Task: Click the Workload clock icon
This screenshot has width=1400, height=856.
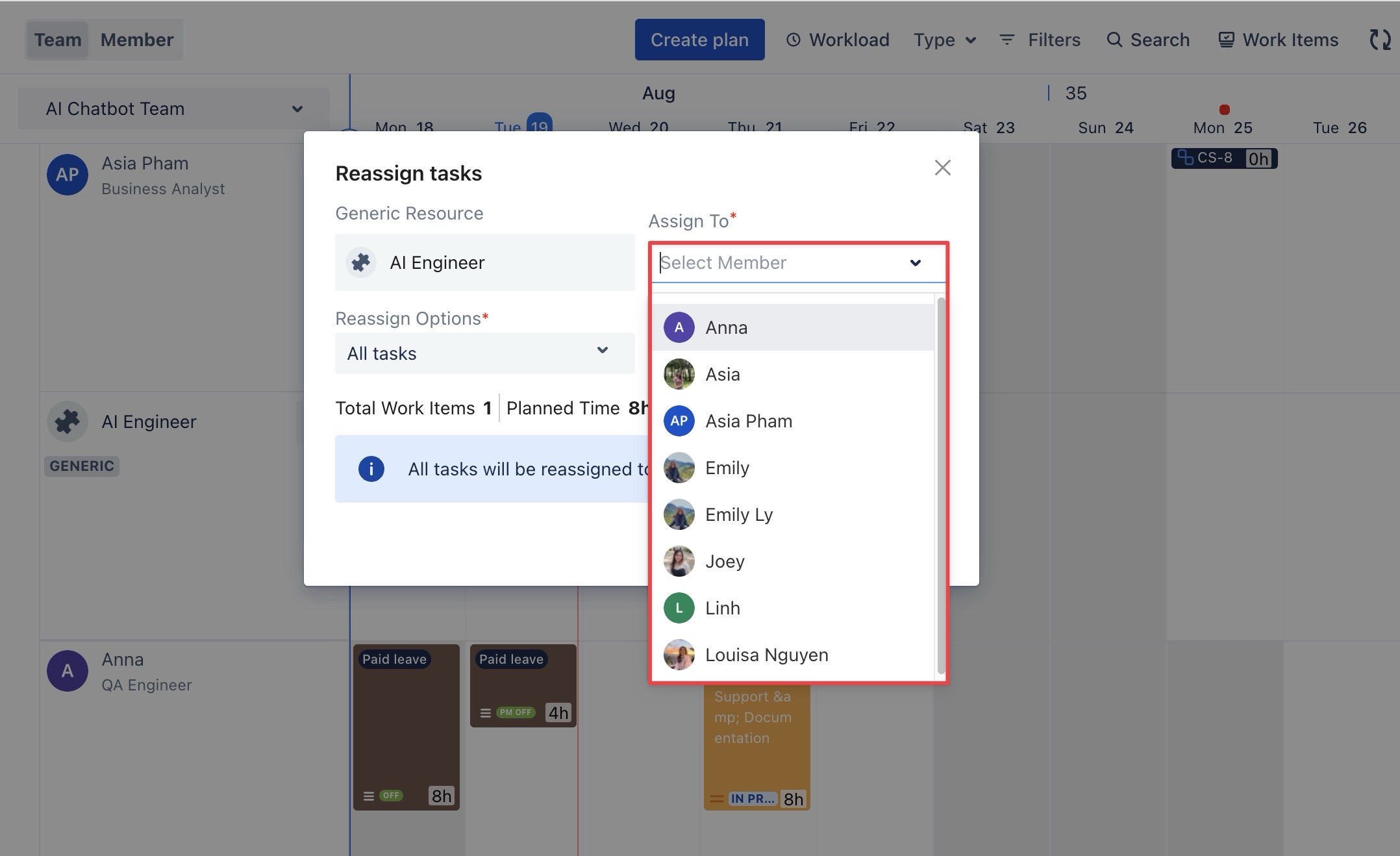Action: tap(793, 40)
